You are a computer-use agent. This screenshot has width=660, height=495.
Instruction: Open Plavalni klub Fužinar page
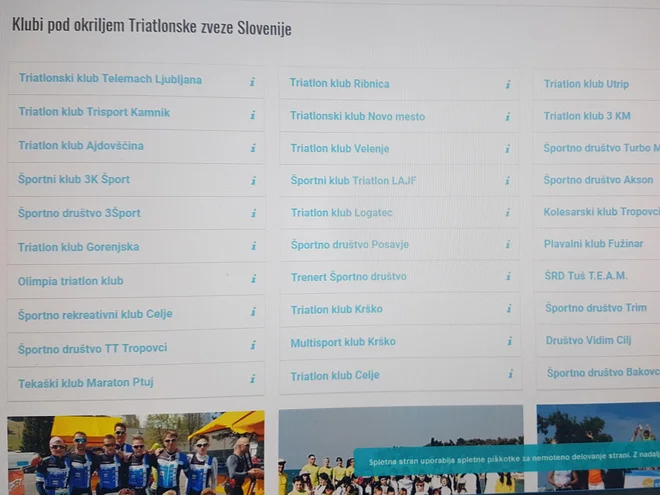pyautogui.click(x=593, y=244)
